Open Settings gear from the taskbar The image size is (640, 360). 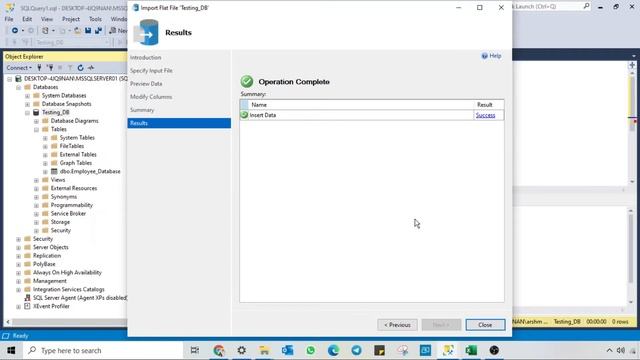[242, 351]
